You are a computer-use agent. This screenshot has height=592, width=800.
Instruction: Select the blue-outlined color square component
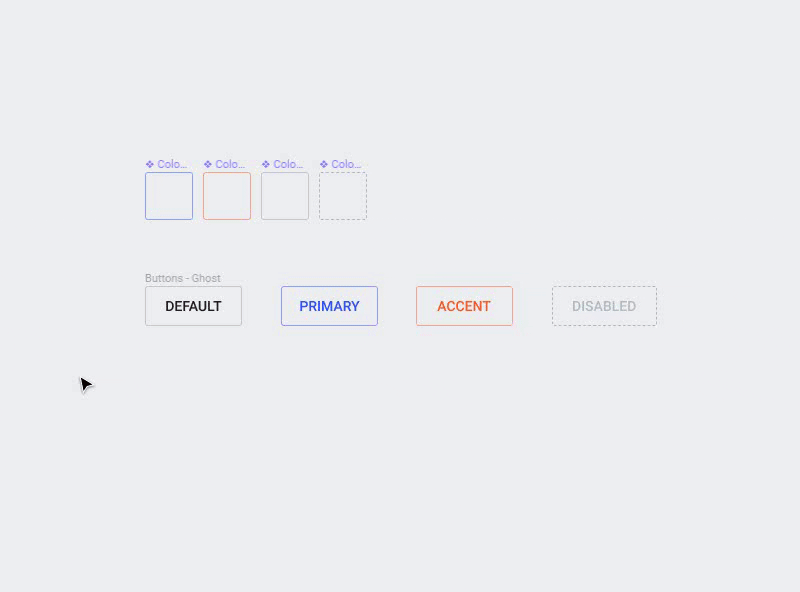point(169,196)
